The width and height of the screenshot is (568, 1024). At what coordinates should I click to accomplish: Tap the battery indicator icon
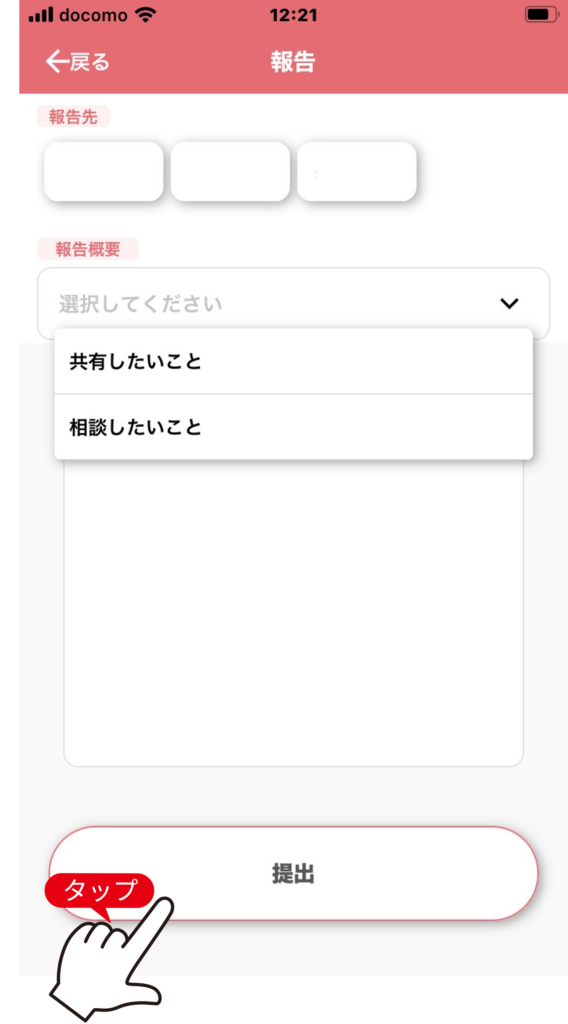pos(542,15)
